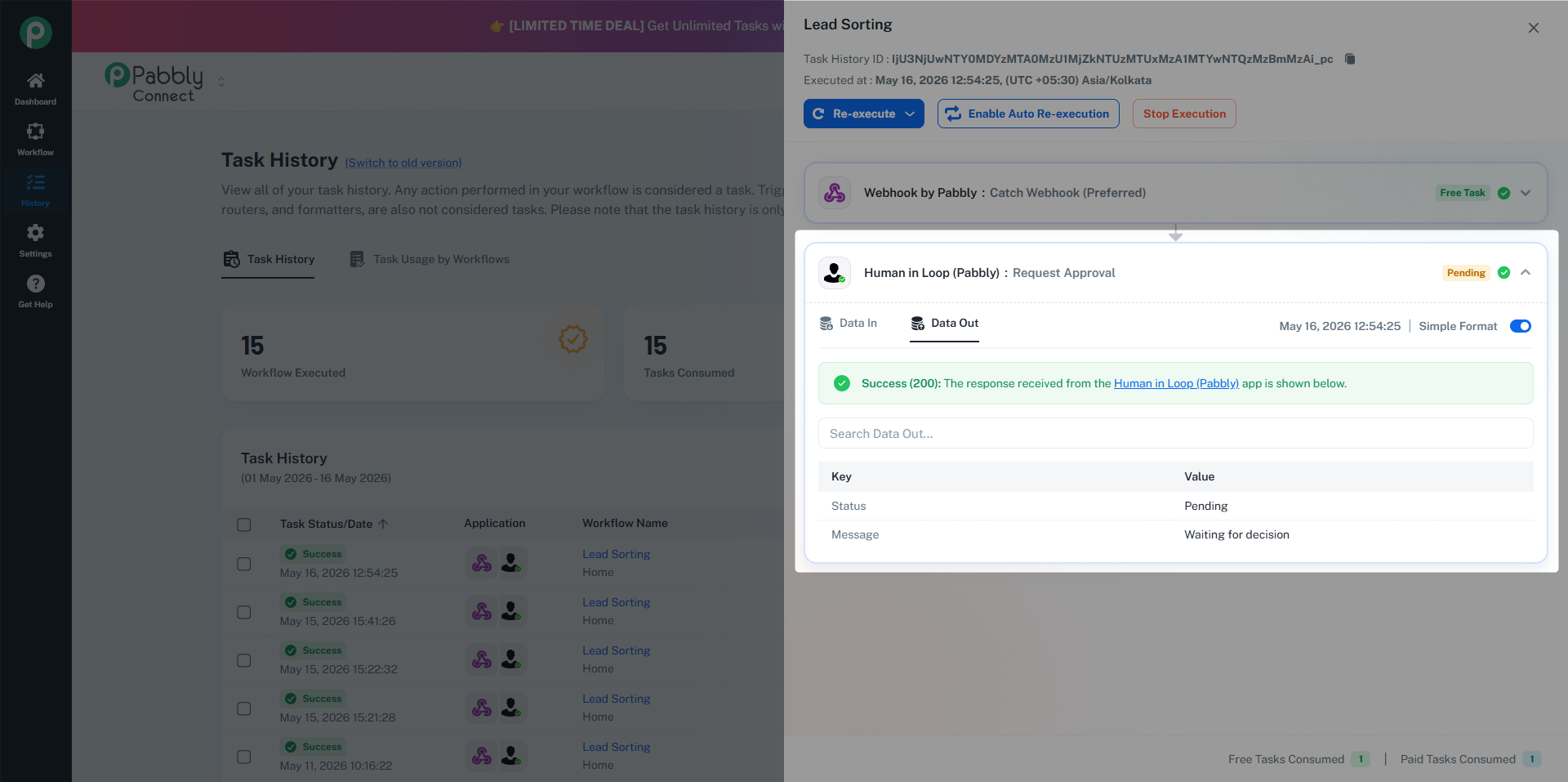Click the green Pabbly logo at sidebar top
The image size is (1568, 782).
pos(35,33)
